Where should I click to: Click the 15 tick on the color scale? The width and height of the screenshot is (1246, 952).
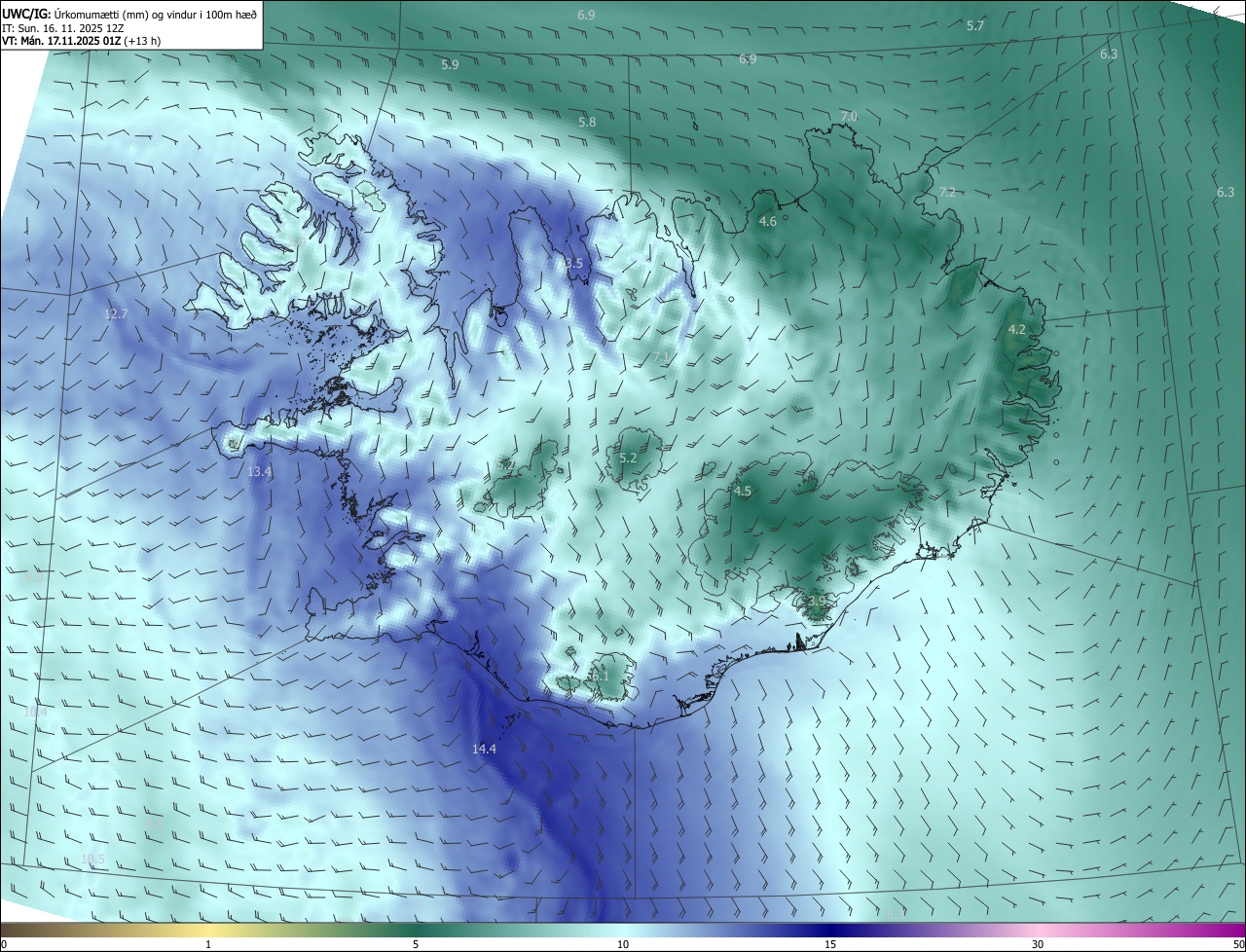[830, 945]
